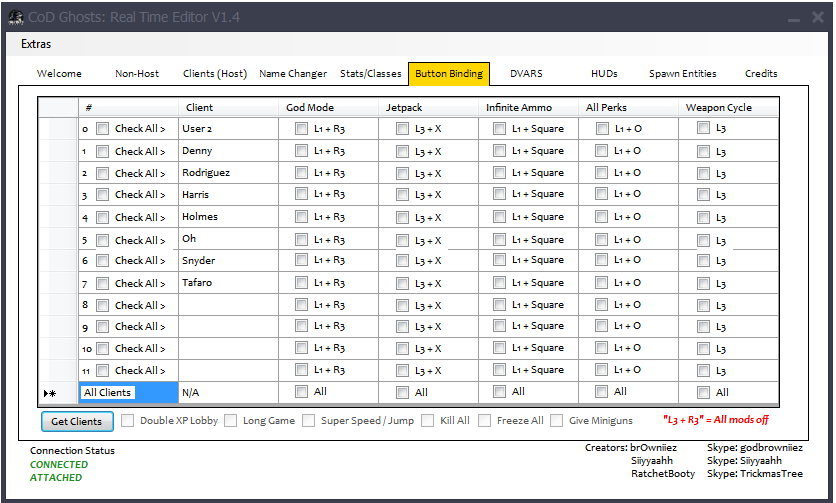Click client name Tafaro
836x503 pixels.
(x=197, y=283)
